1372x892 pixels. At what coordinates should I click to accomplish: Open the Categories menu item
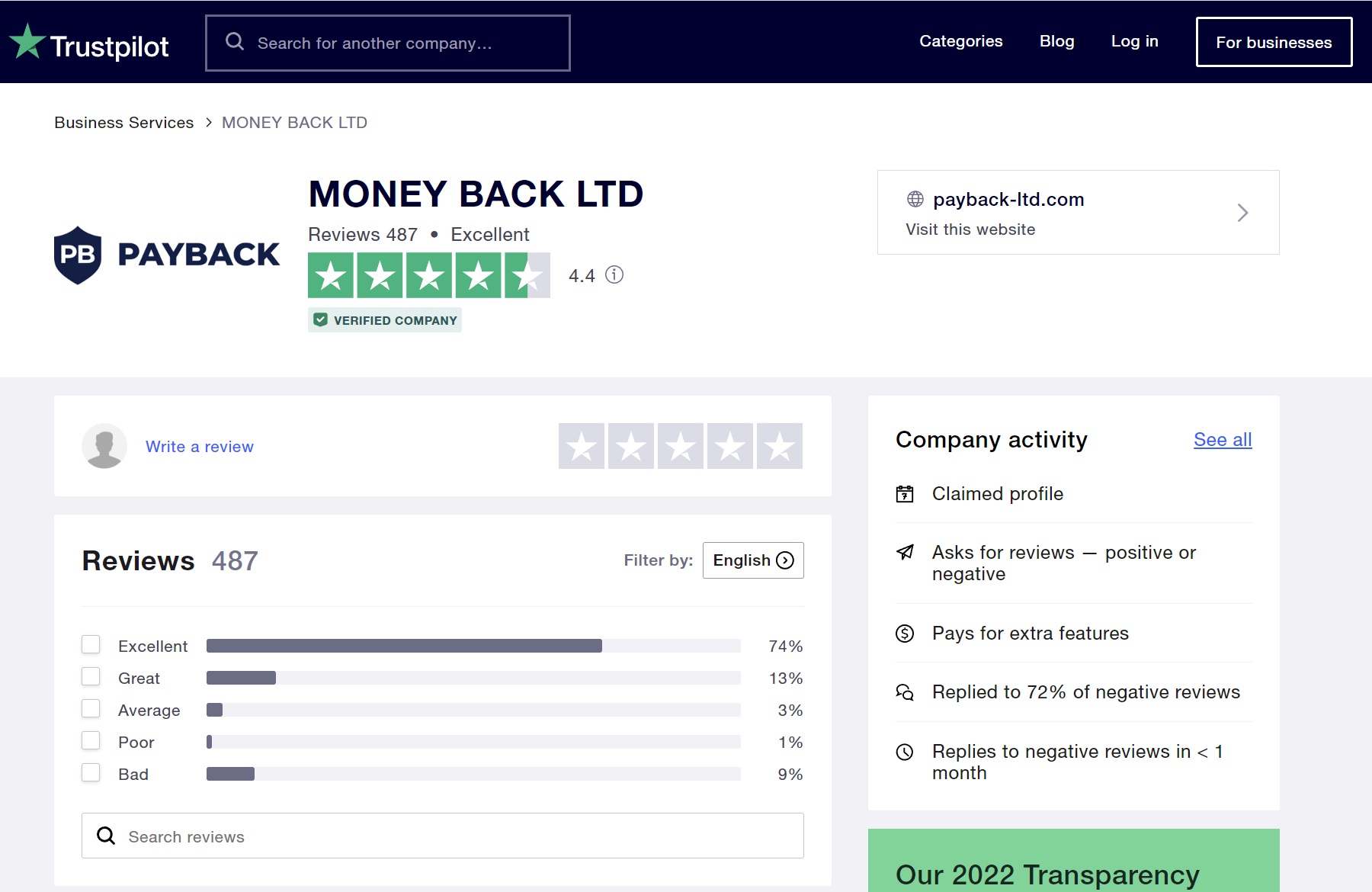click(960, 41)
